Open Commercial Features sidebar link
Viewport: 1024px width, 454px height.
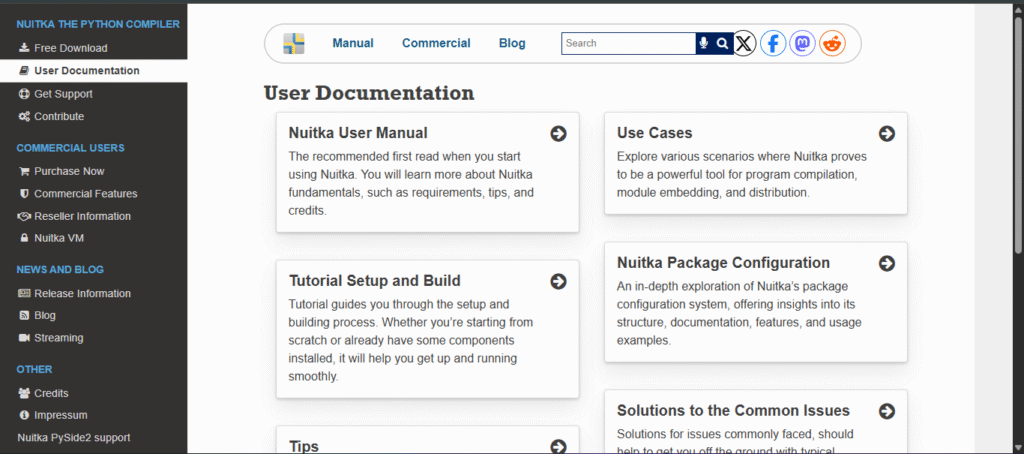click(x=86, y=193)
